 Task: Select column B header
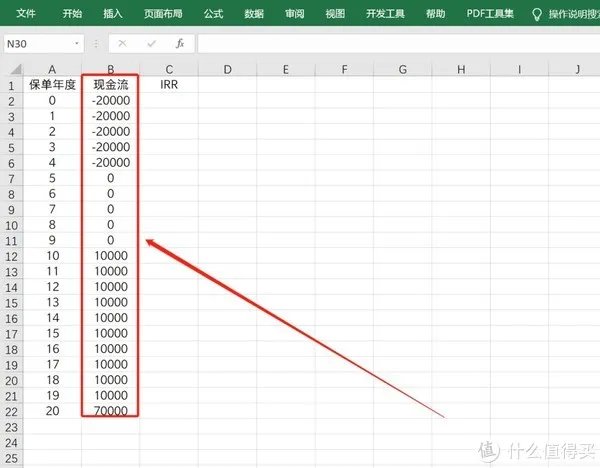111,69
